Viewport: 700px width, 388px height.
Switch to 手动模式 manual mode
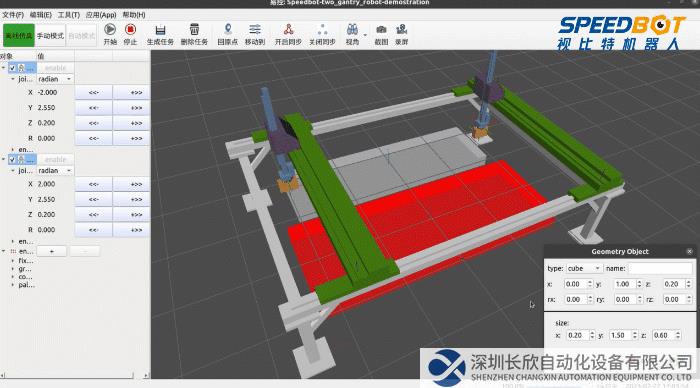(50, 35)
